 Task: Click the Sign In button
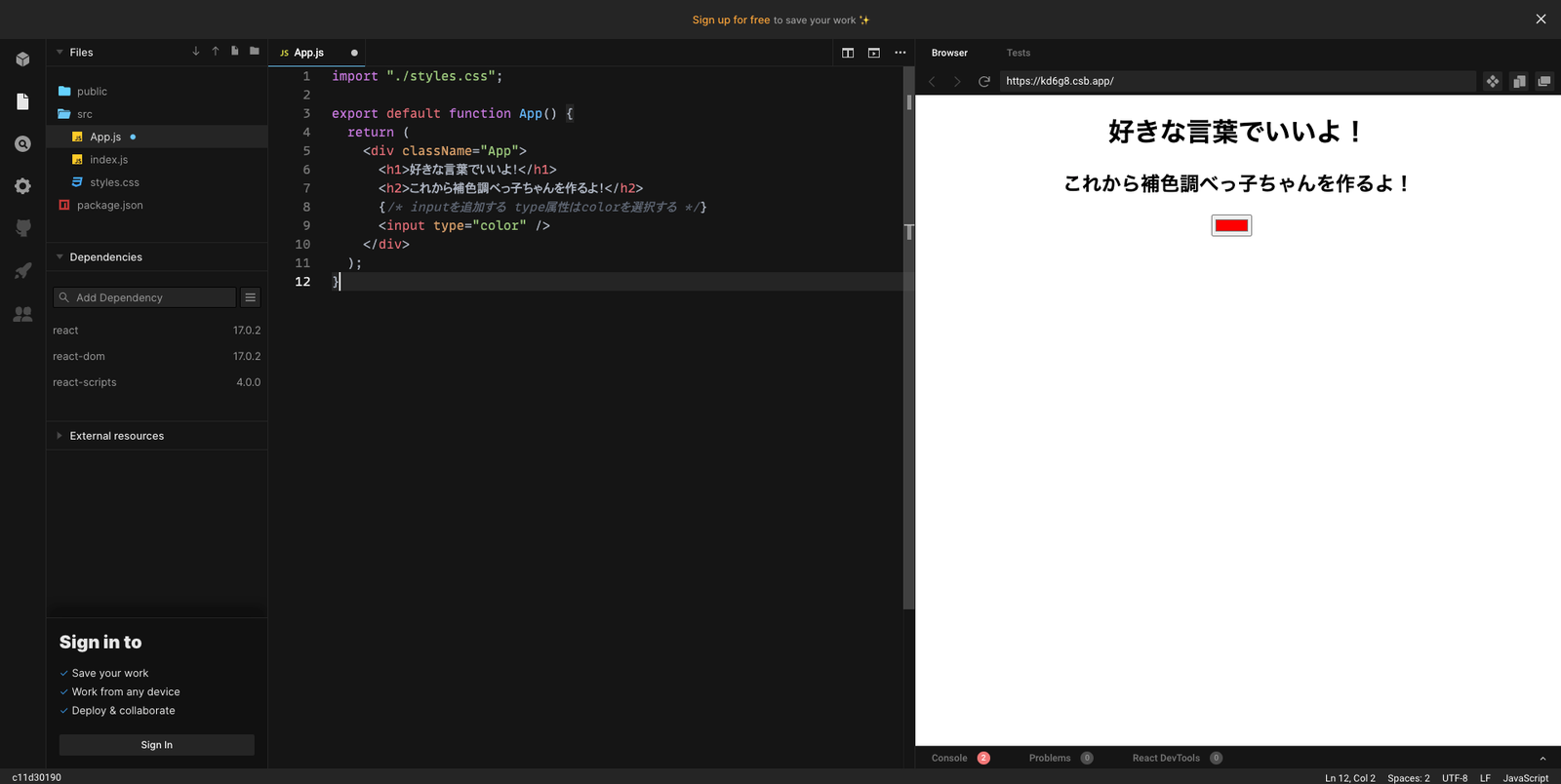157,745
